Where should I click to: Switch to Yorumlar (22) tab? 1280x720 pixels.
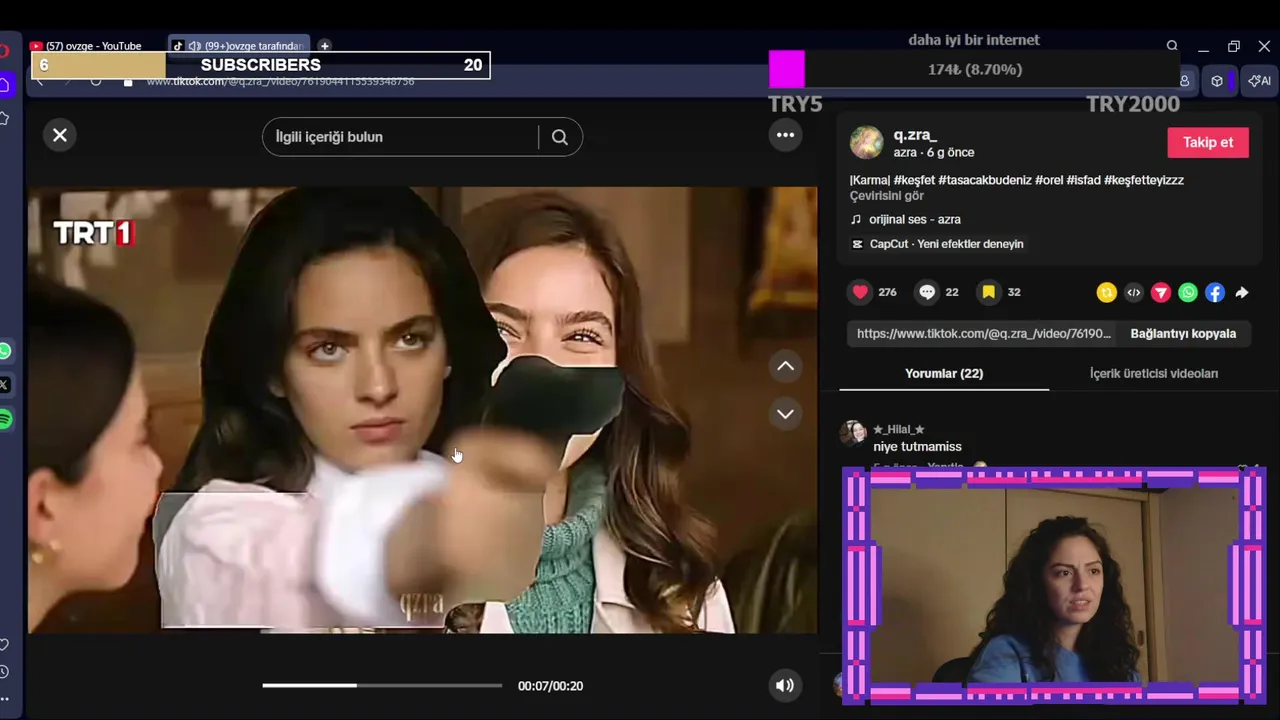click(x=944, y=373)
